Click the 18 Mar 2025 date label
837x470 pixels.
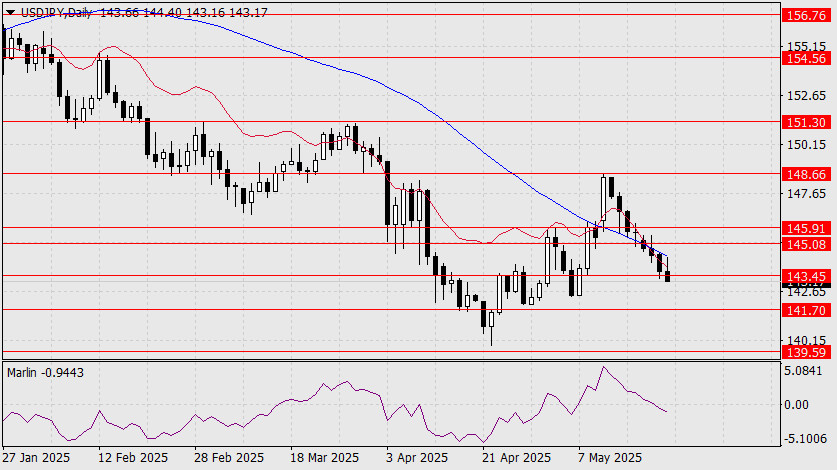tap(324, 458)
